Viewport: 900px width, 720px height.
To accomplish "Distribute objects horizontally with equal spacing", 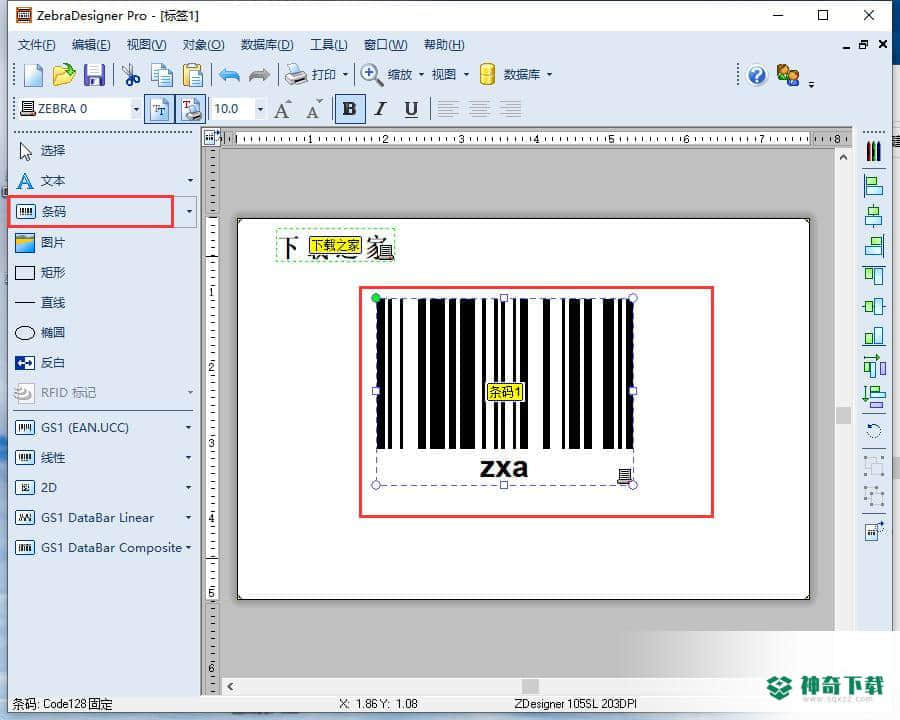I will (x=874, y=366).
